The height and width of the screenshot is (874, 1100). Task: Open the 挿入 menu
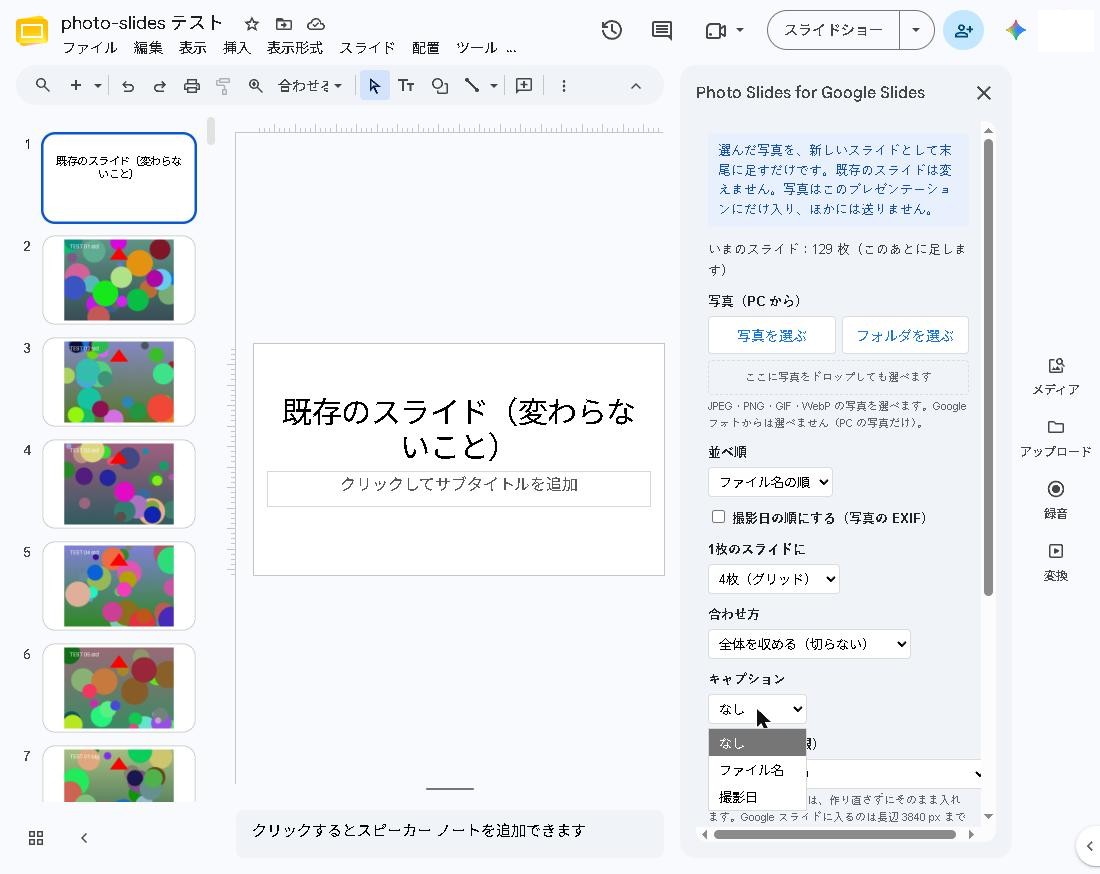tap(236, 48)
